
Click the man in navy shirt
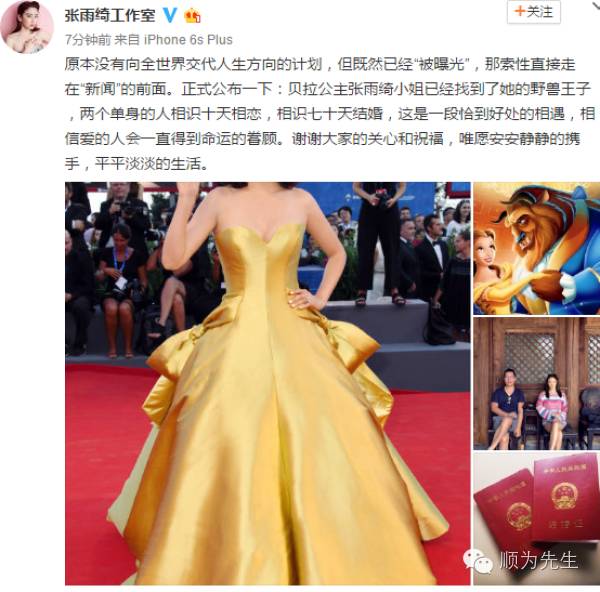pyautogui.click(x=507, y=409)
